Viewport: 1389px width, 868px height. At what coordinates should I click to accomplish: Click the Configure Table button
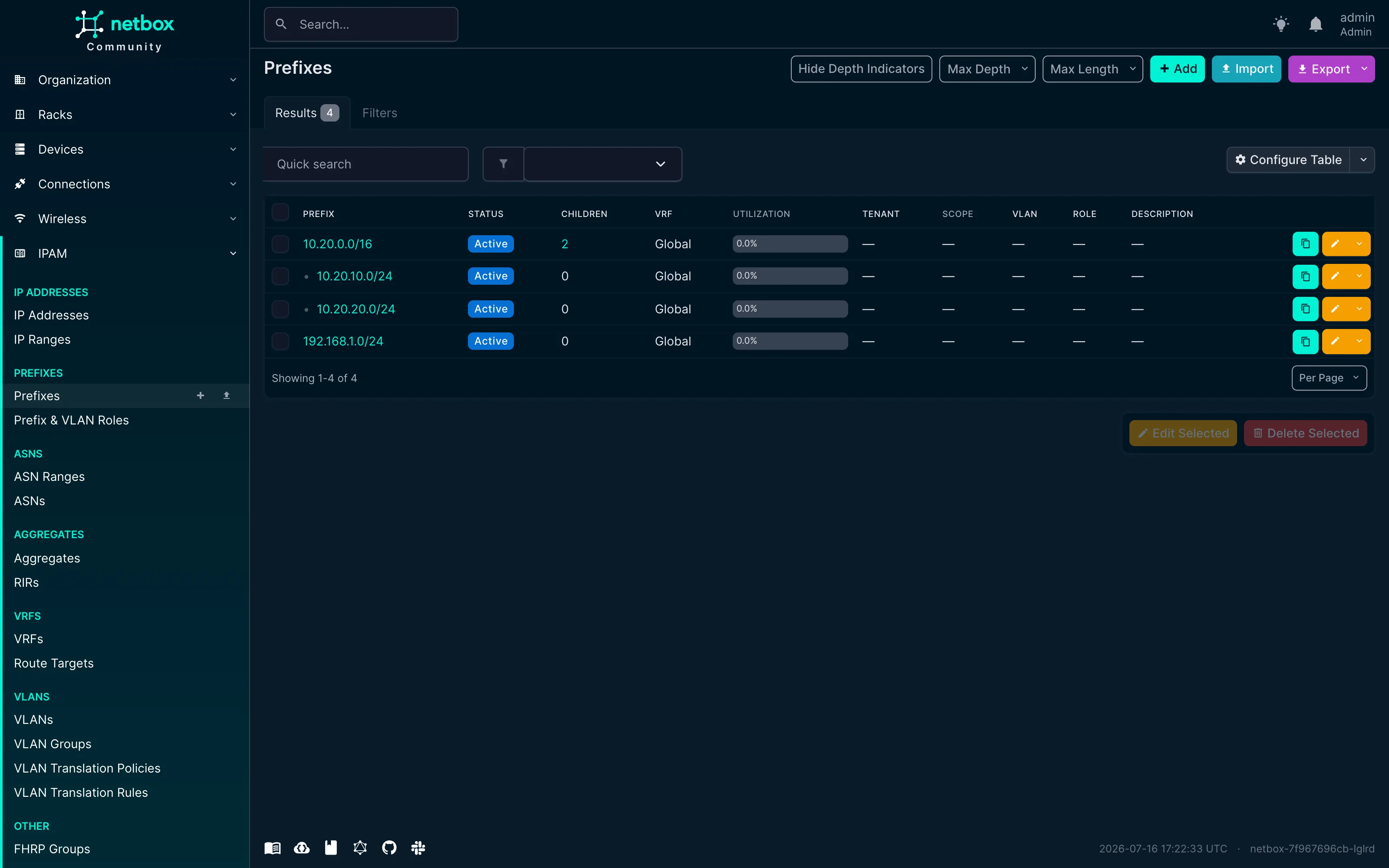coord(1288,160)
